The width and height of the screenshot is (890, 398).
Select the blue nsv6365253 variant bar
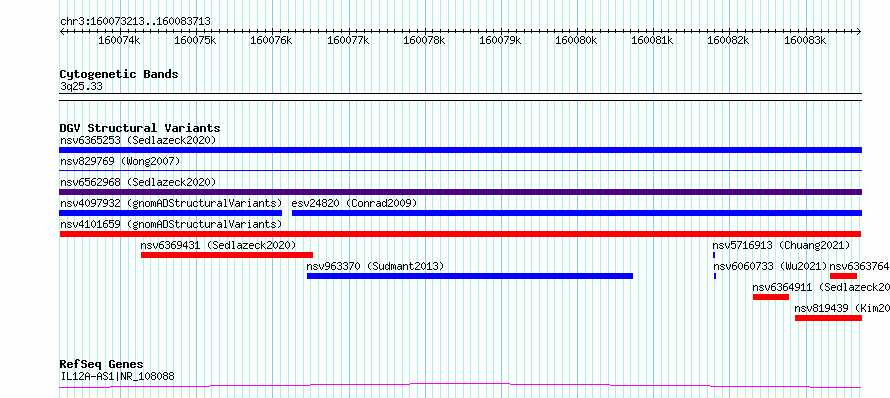[x=460, y=150]
